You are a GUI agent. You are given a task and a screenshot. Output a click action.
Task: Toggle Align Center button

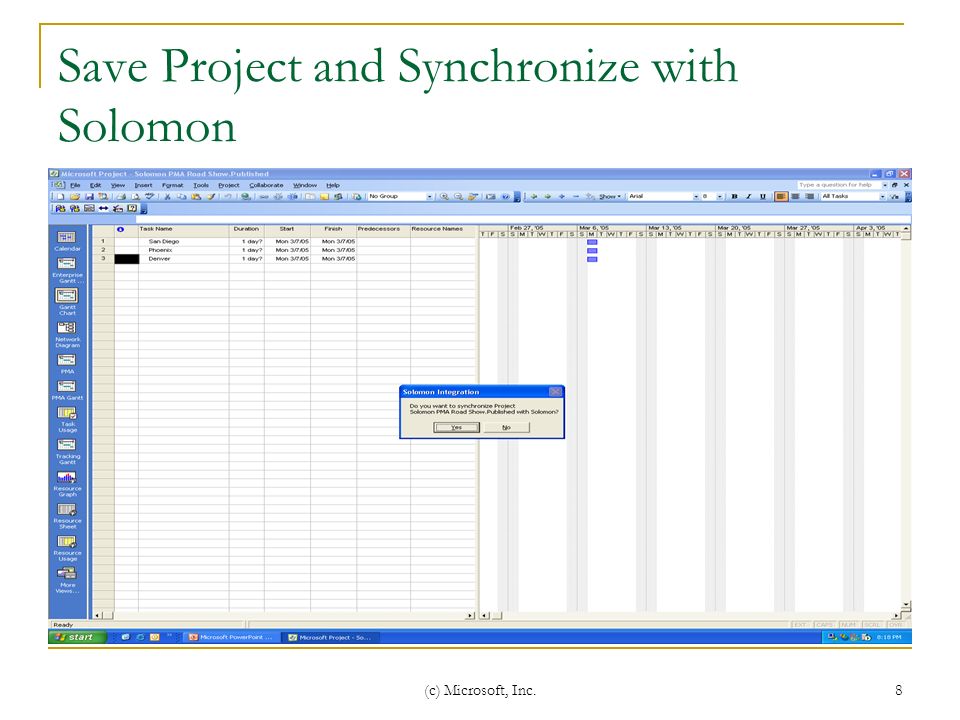795,197
